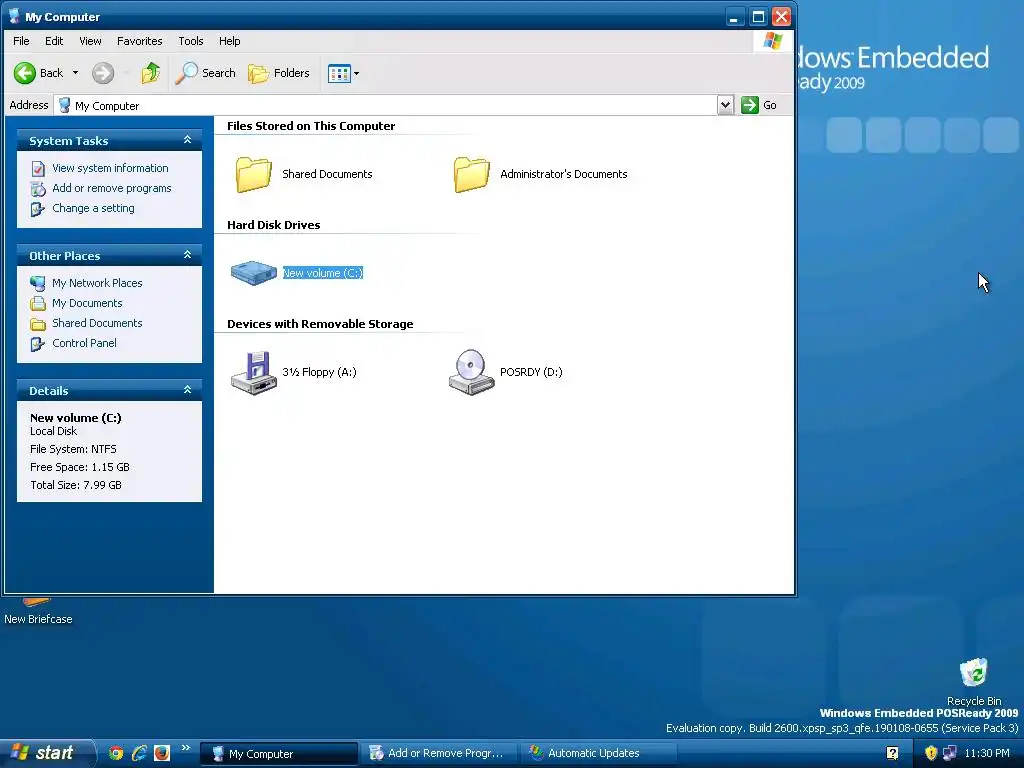Click the Control Panel sidebar icon

click(x=38, y=344)
